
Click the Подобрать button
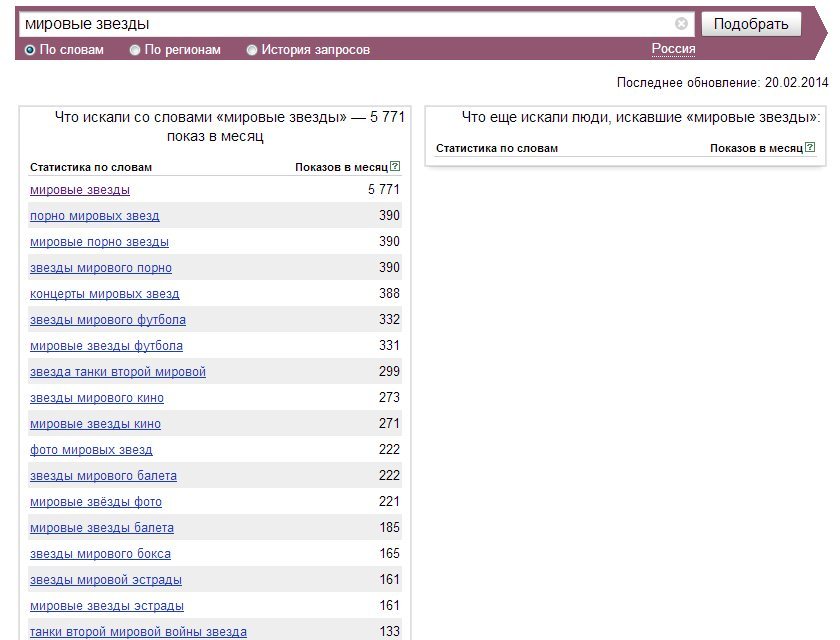click(x=751, y=24)
